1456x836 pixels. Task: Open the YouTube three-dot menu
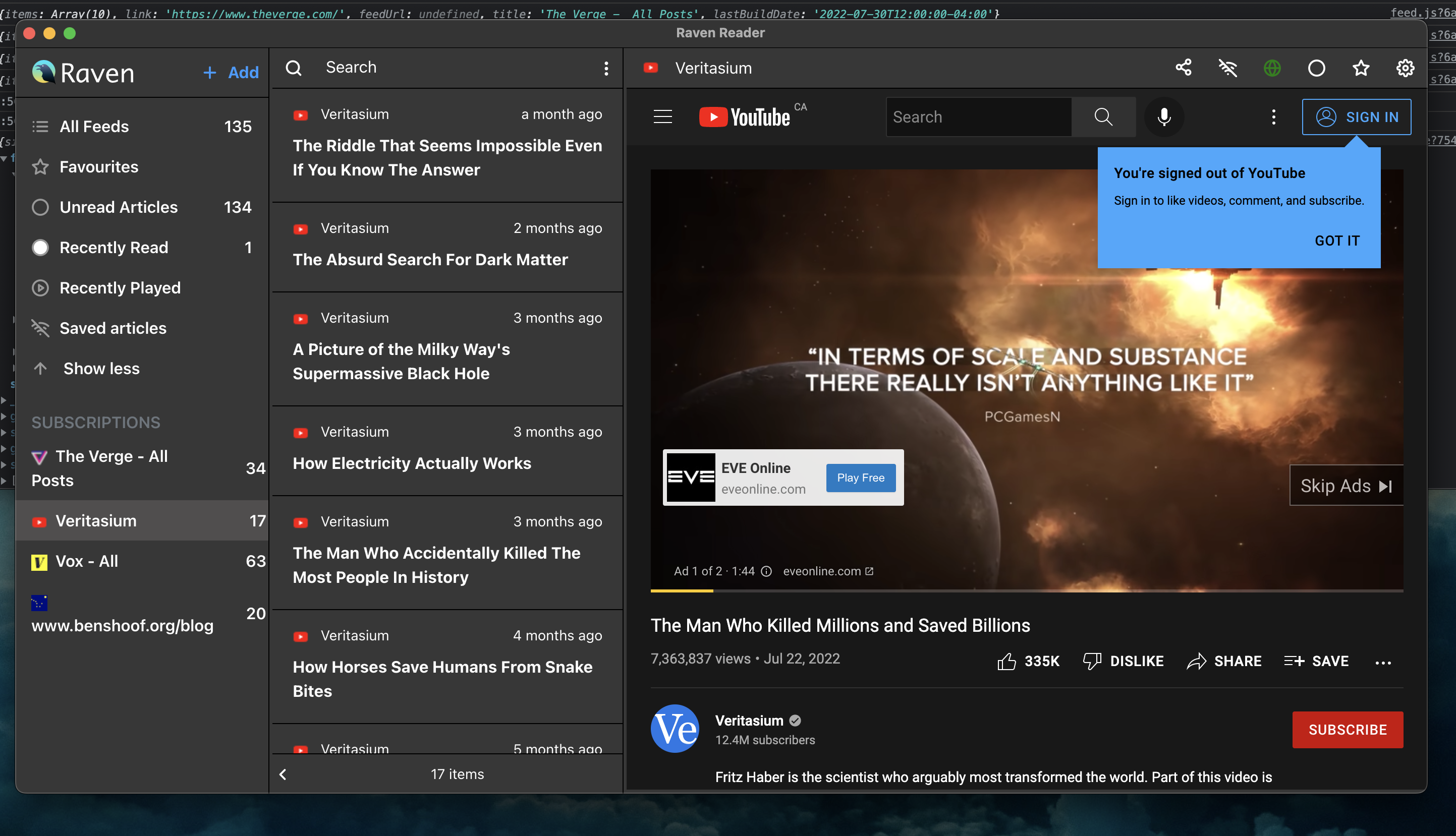click(x=1273, y=116)
